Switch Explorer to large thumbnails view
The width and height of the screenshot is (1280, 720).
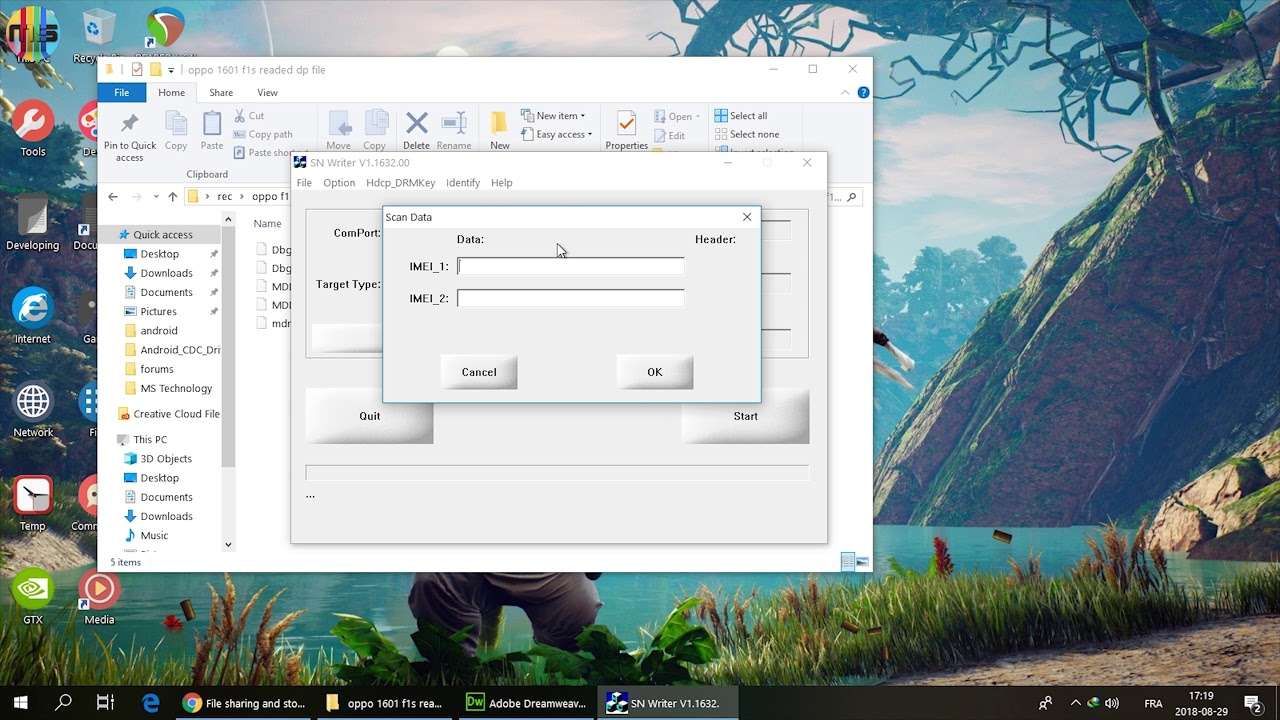[862, 562]
